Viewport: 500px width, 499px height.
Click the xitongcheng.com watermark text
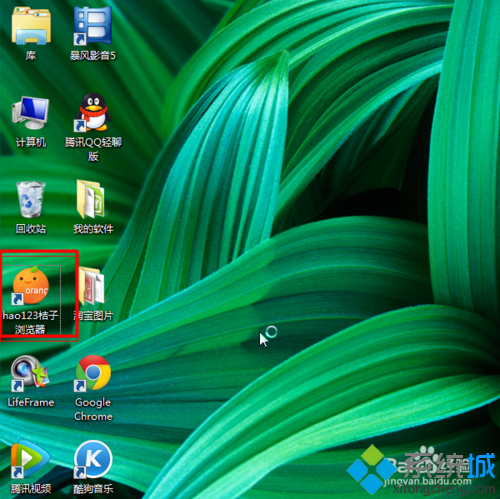pos(444,489)
